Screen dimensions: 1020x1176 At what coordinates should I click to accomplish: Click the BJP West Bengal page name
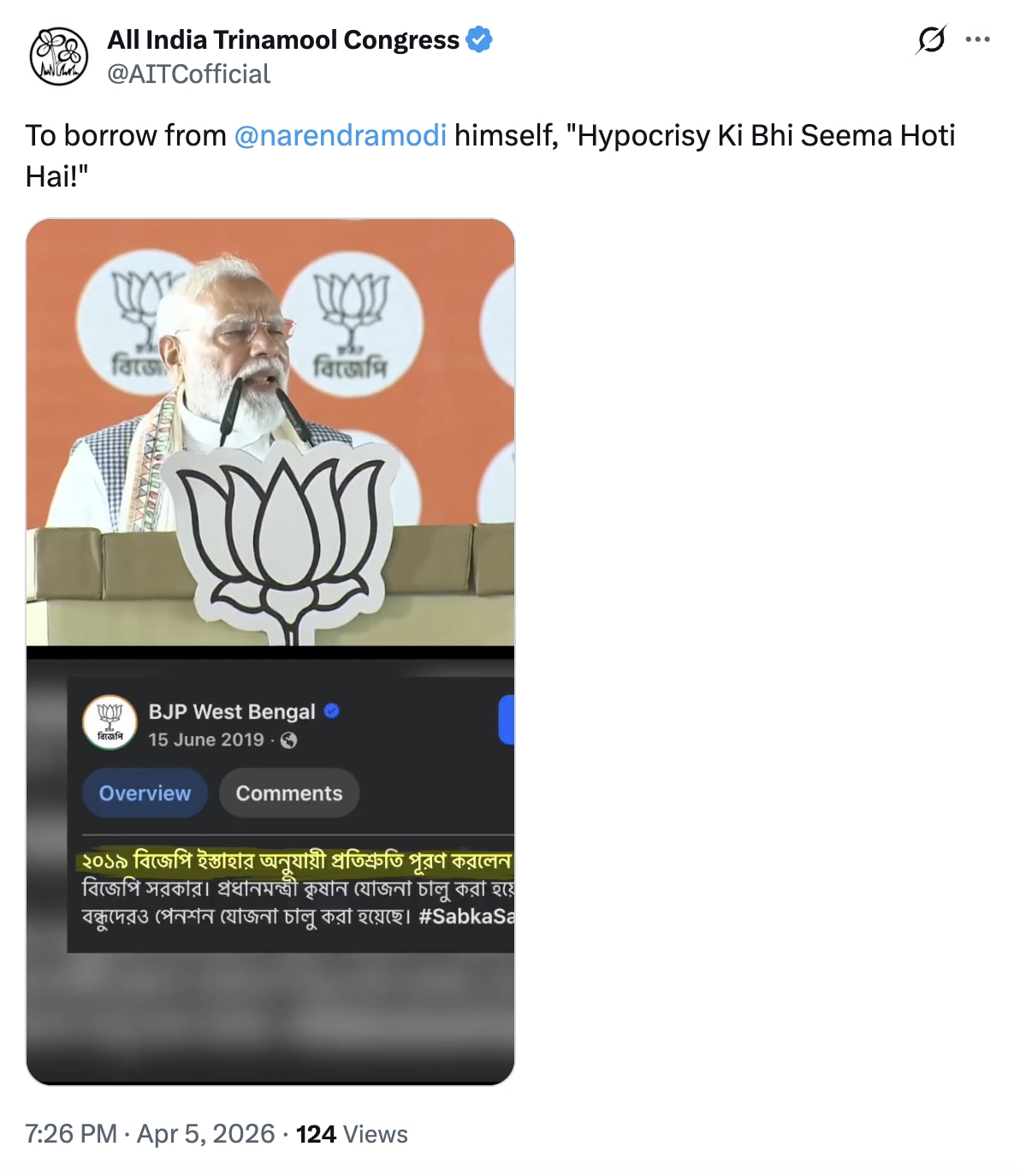pyautogui.click(x=232, y=712)
